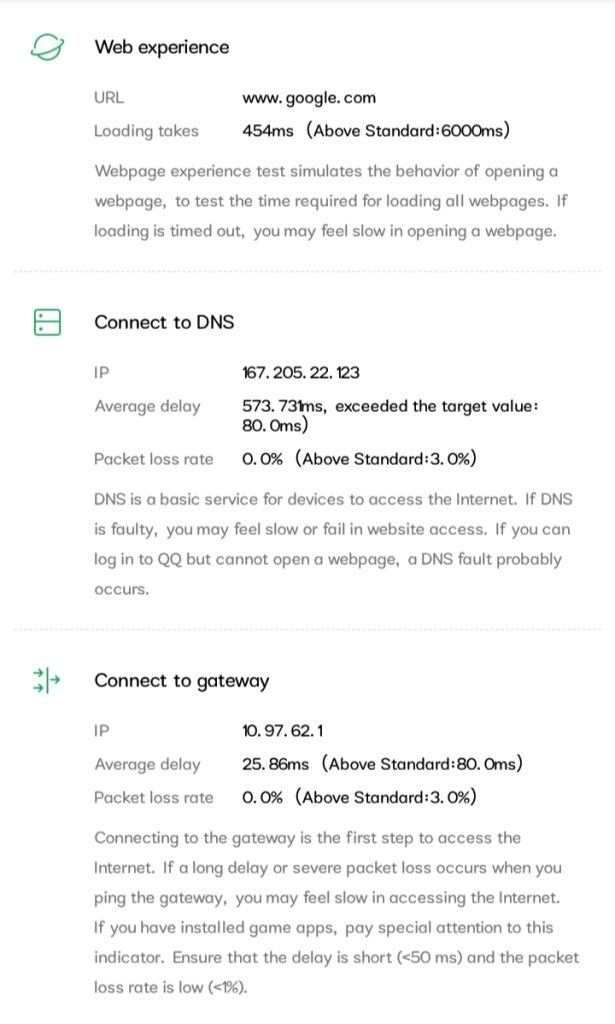Click the DNS section's Packet loss rate label
This screenshot has width=615, height=1024.
click(x=153, y=459)
